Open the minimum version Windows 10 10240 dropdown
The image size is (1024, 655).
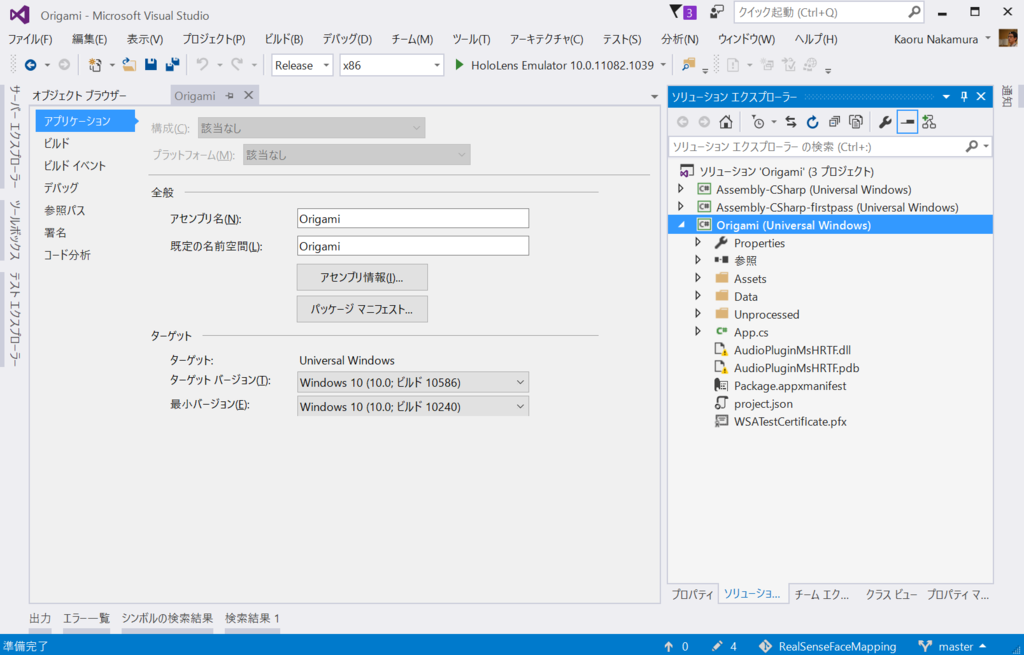pos(413,406)
